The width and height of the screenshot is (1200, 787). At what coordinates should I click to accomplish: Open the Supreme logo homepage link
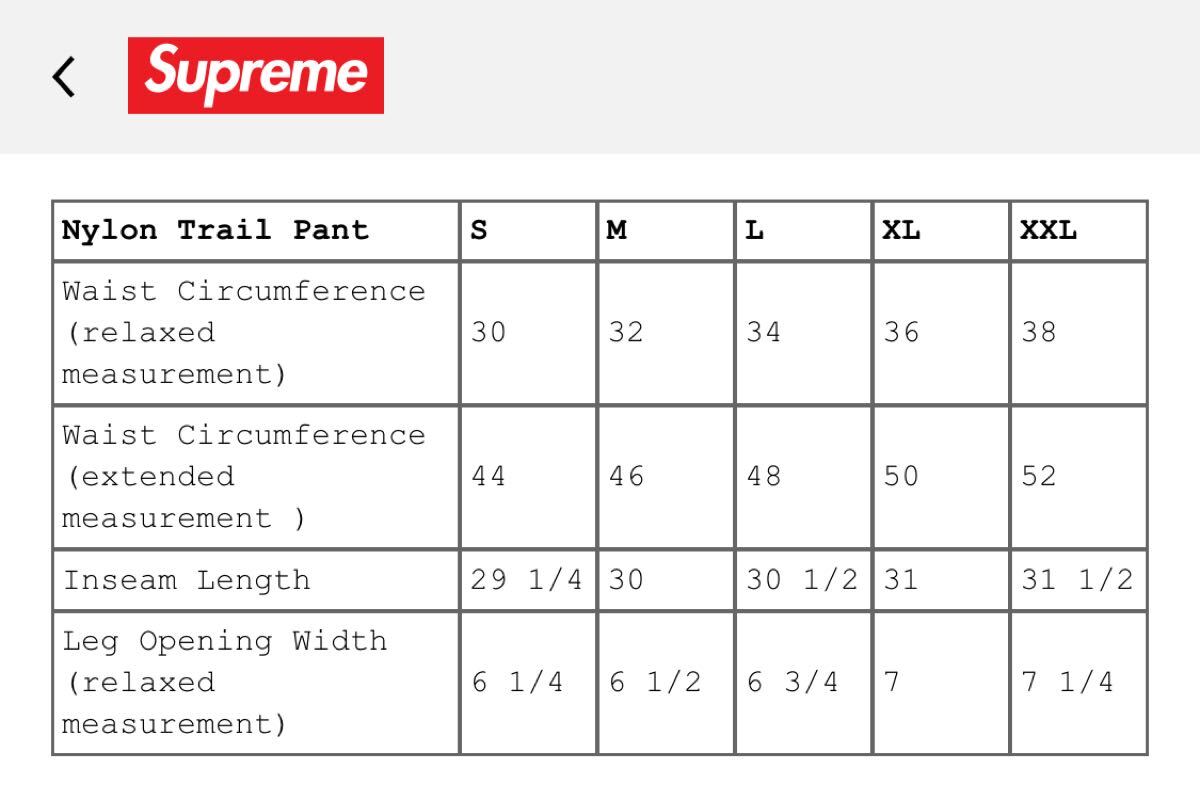256,75
